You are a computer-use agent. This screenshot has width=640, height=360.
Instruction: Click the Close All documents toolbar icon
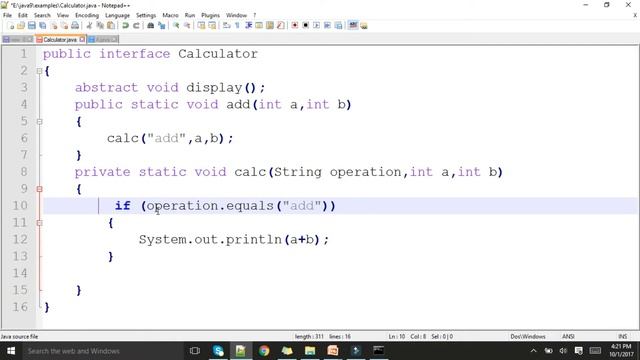coord(64,26)
